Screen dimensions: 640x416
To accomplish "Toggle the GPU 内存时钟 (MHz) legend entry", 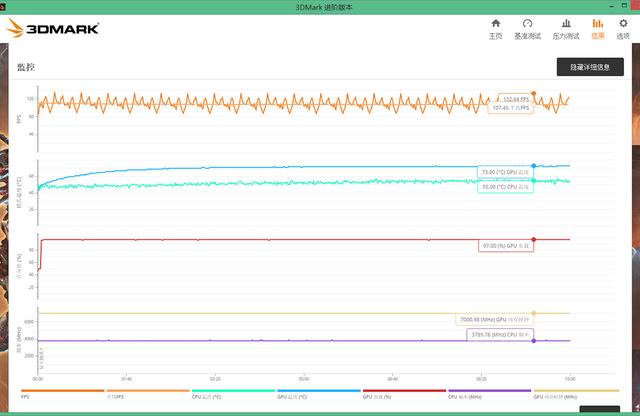I will click(576, 394).
